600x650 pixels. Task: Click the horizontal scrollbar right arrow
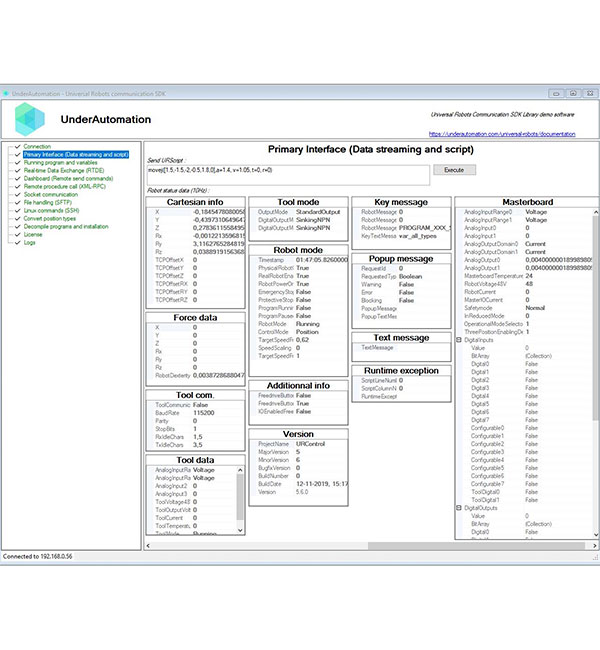pyautogui.click(x=595, y=546)
